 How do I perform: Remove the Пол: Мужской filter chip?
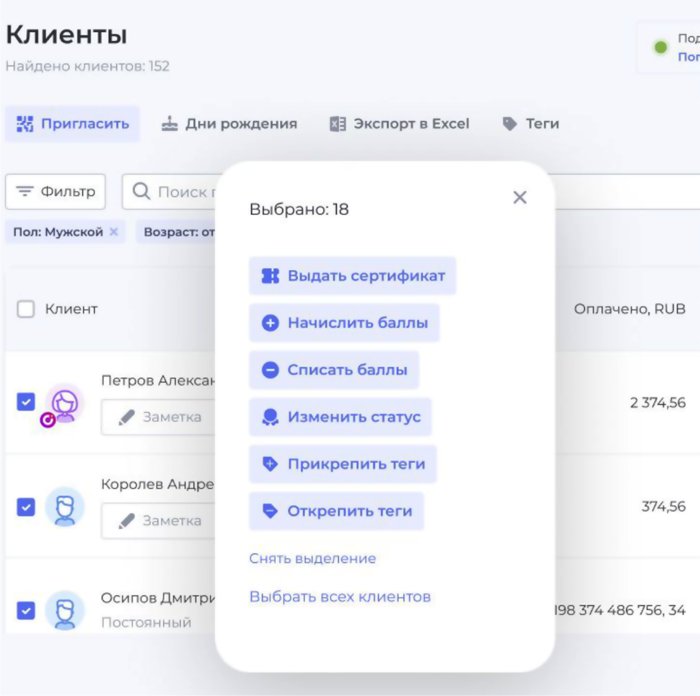pos(114,232)
